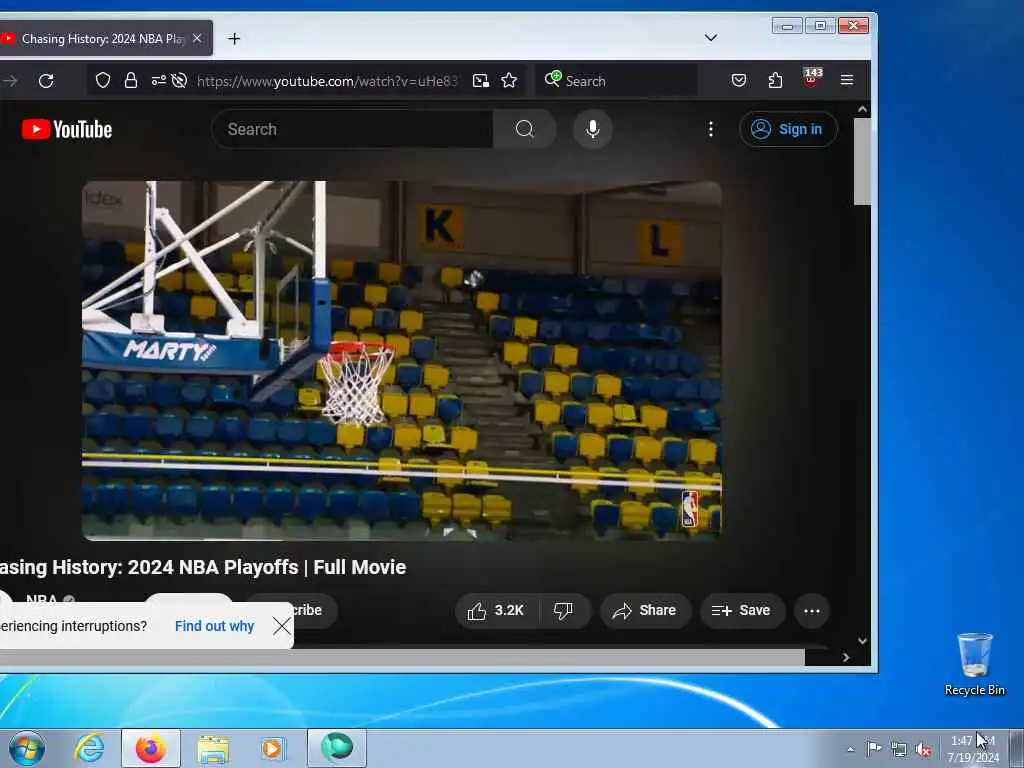Image resolution: width=1024 pixels, height=768 pixels.
Task: Click the Save to playlist button
Action: 742,611
